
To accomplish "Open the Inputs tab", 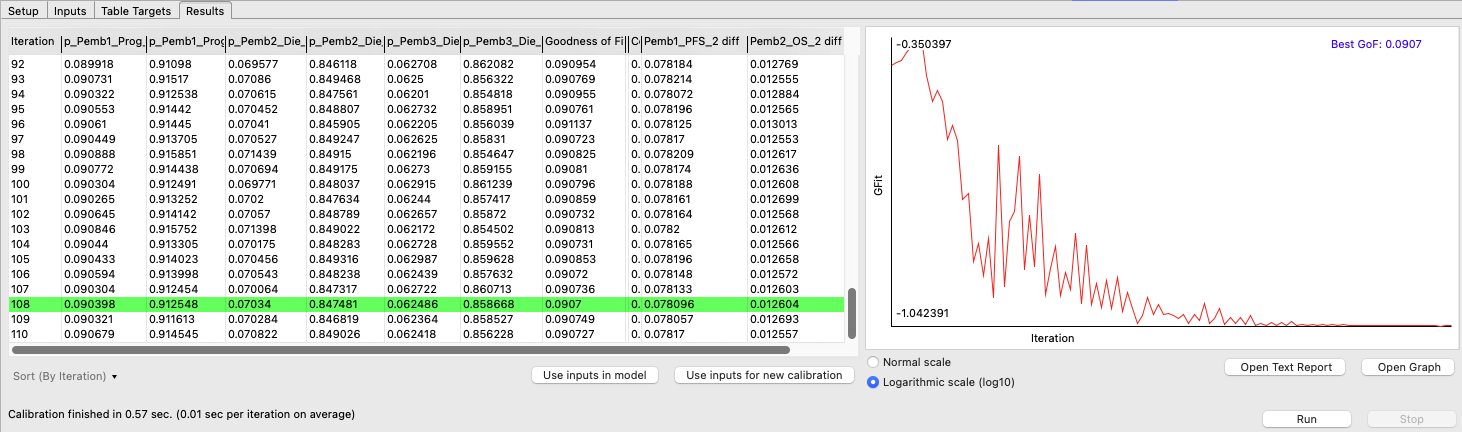I will (70, 11).
